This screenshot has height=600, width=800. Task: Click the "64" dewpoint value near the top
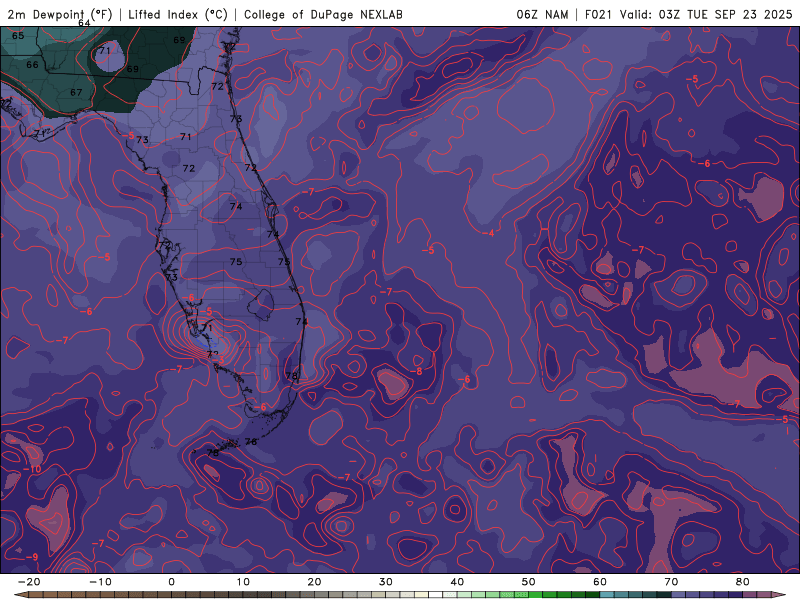(x=84, y=23)
